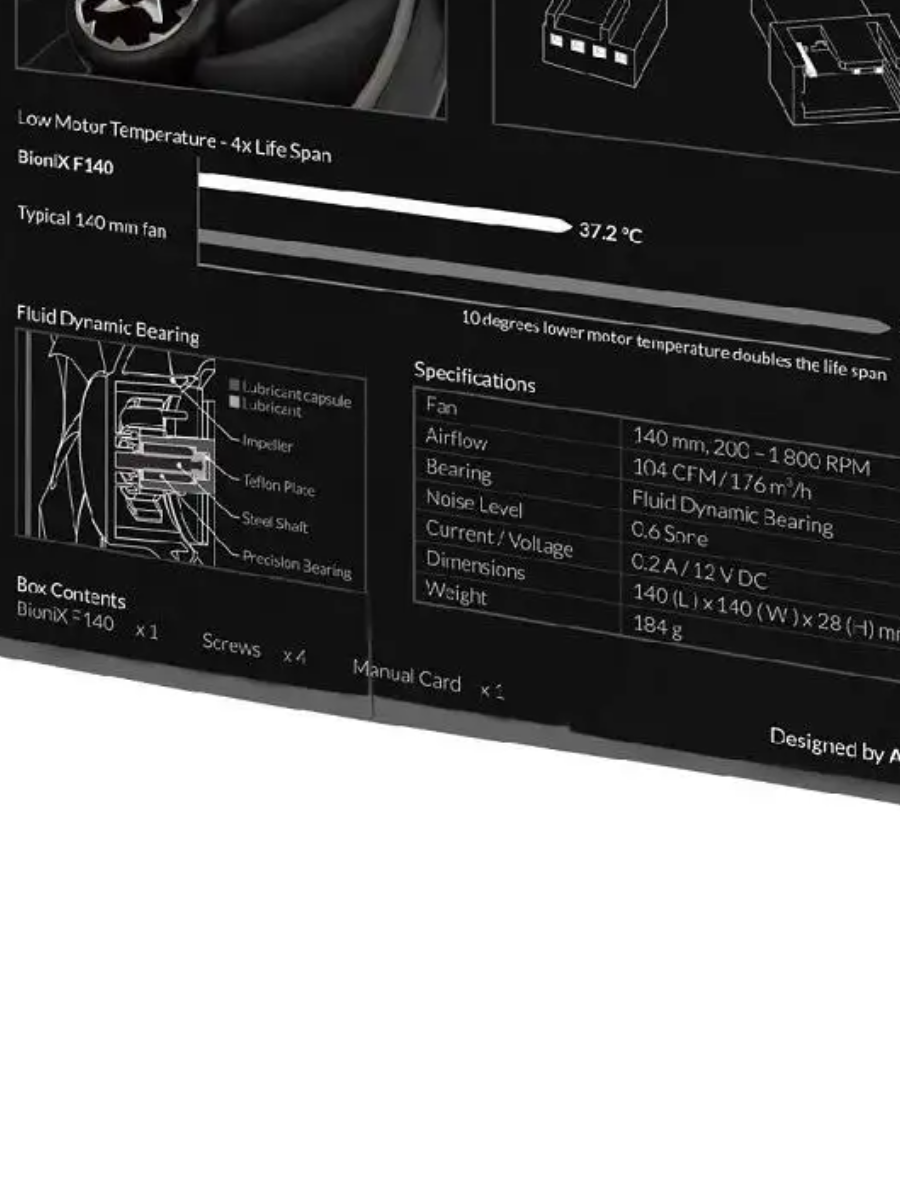Click the "Precision Bearing" diagram label

click(x=297, y=564)
